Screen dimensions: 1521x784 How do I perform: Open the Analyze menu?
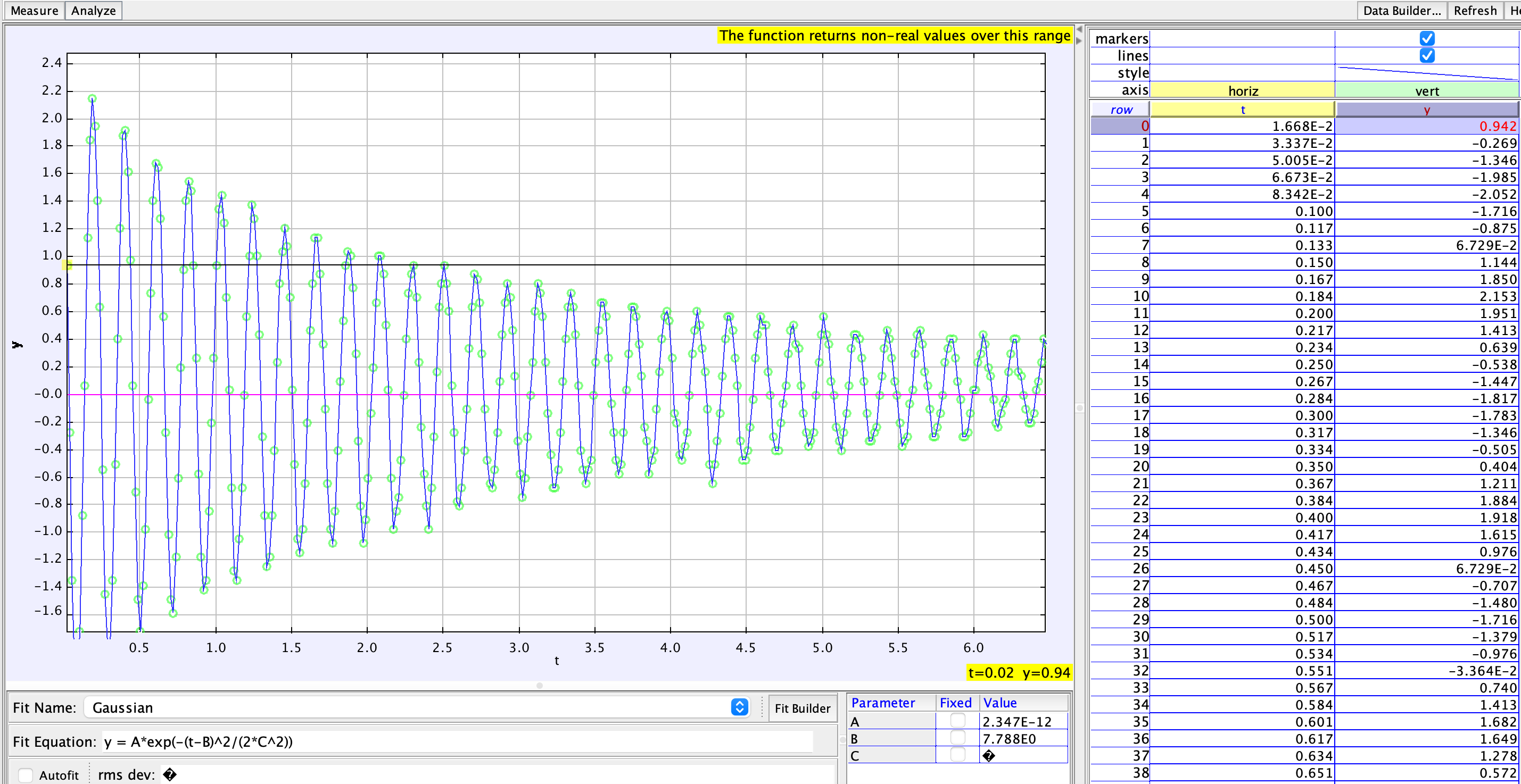93,11
